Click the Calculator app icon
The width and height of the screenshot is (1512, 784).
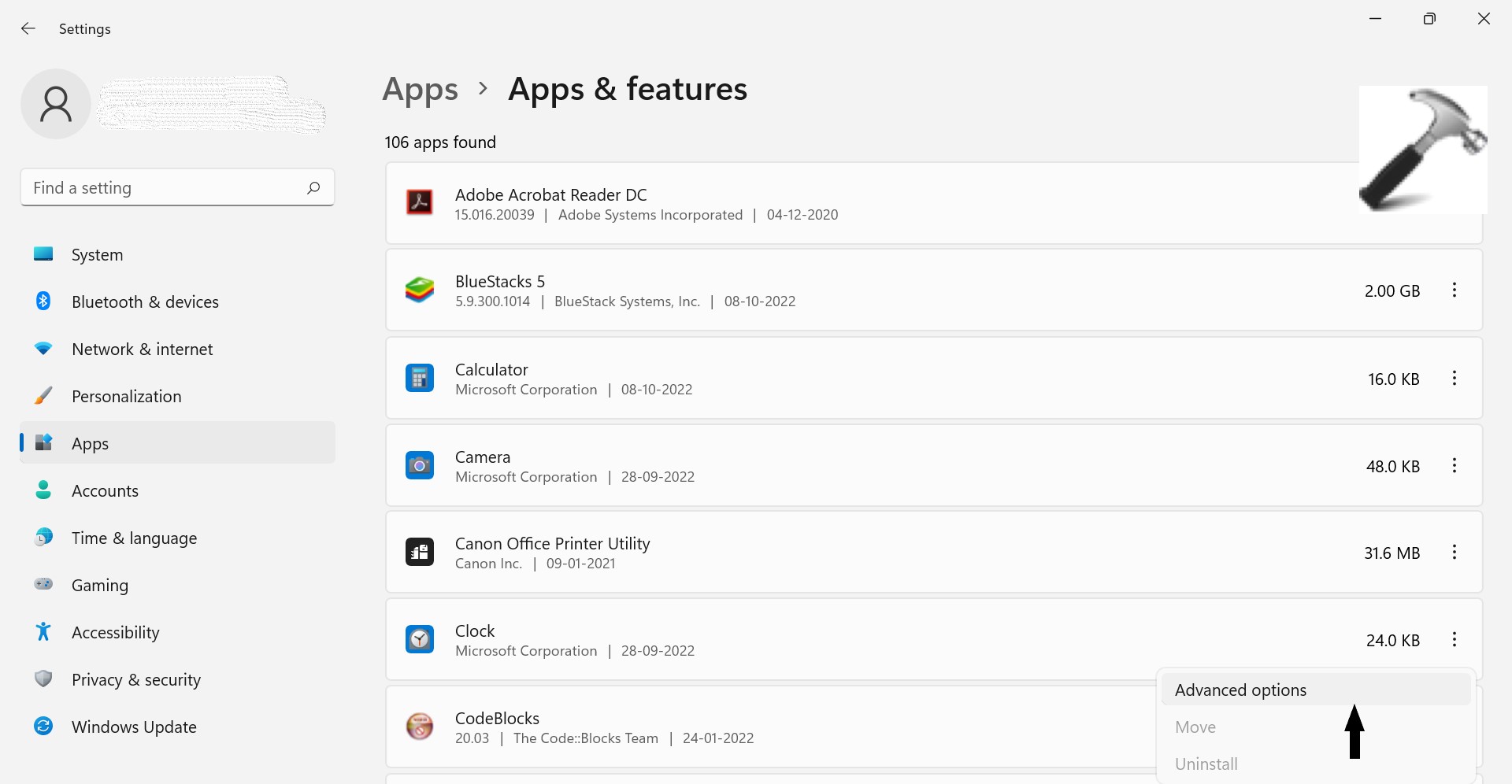pyautogui.click(x=419, y=379)
